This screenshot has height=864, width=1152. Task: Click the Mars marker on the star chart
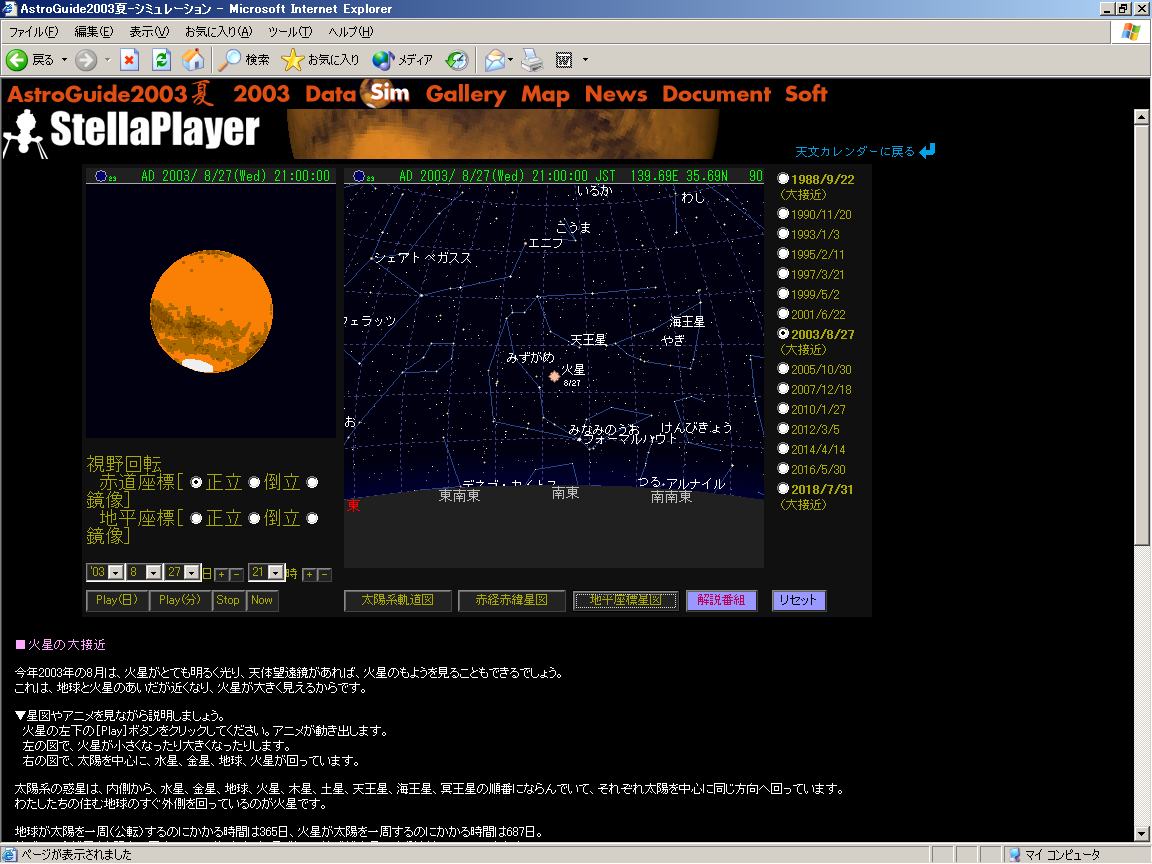[x=554, y=376]
